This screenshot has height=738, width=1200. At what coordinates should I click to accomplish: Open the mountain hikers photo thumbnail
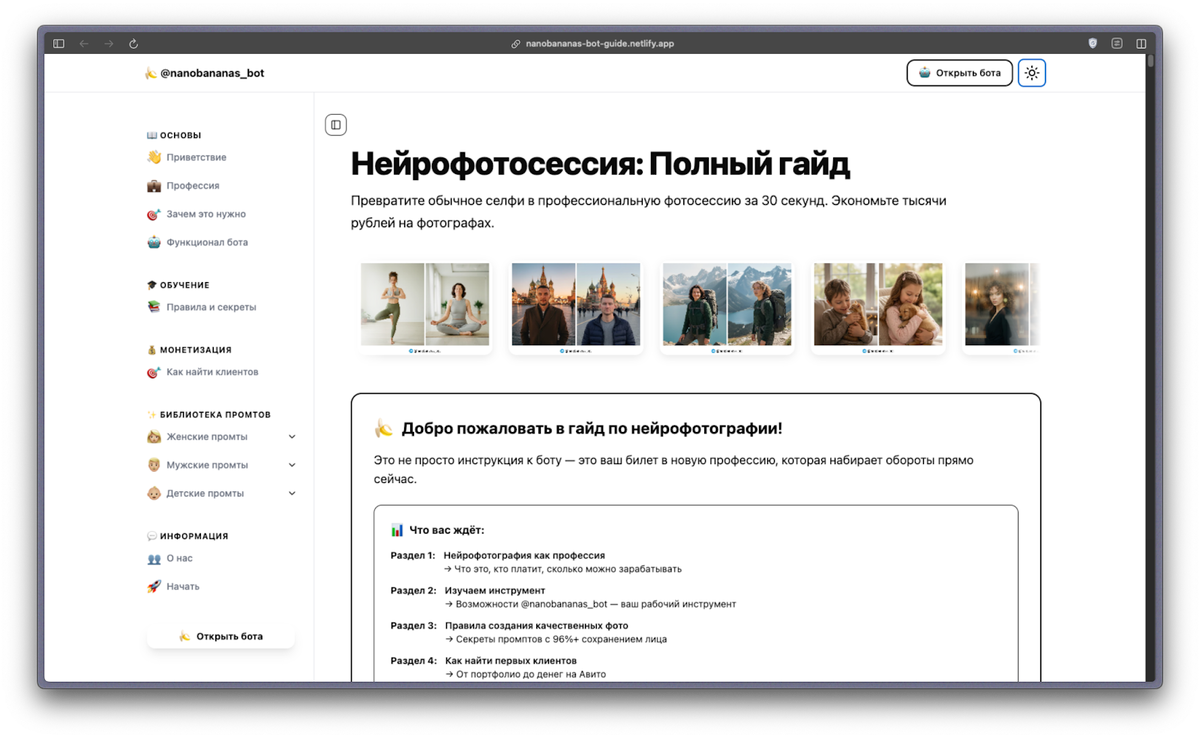(x=727, y=304)
